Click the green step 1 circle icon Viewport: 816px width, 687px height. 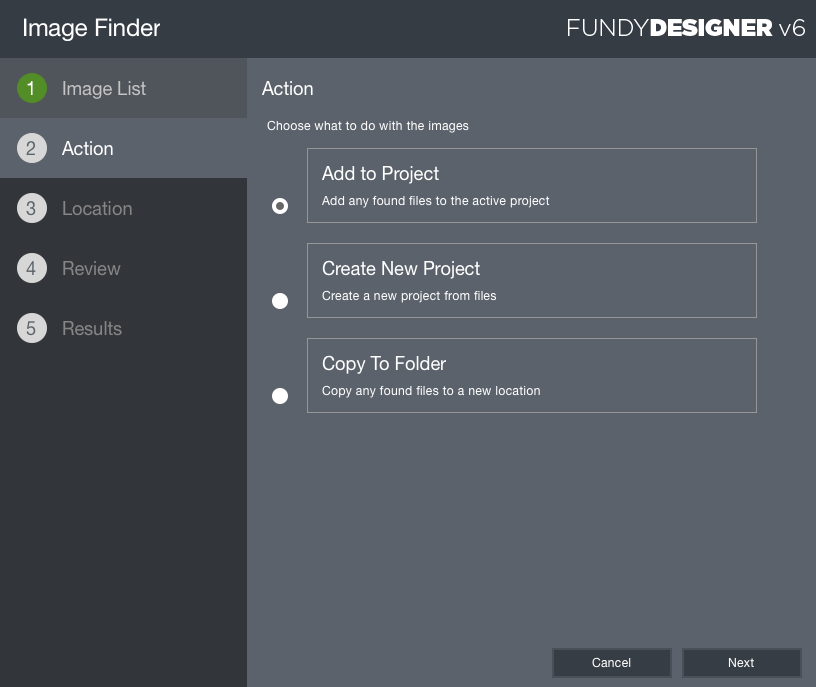click(x=32, y=88)
